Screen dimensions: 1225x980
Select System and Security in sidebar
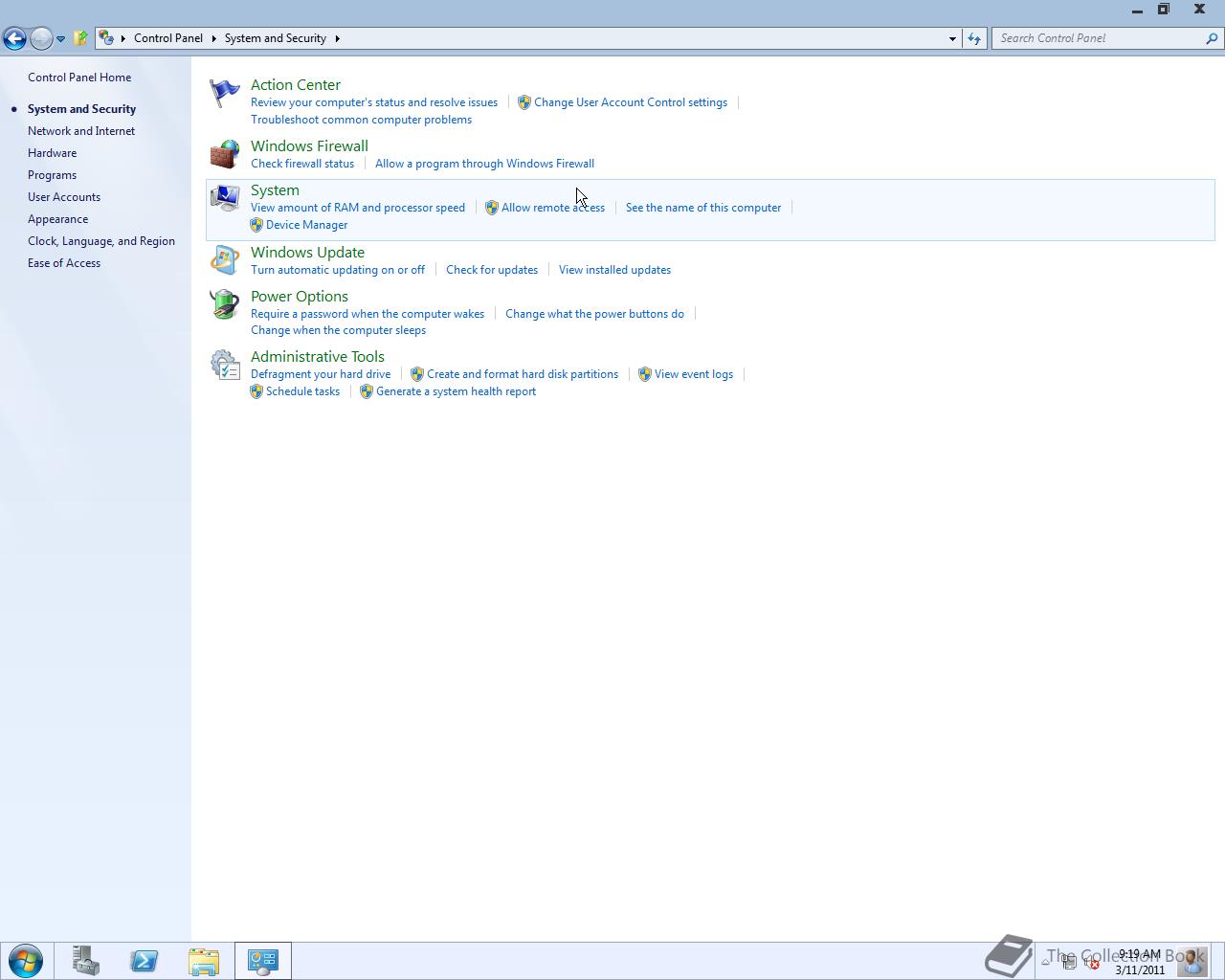click(81, 109)
